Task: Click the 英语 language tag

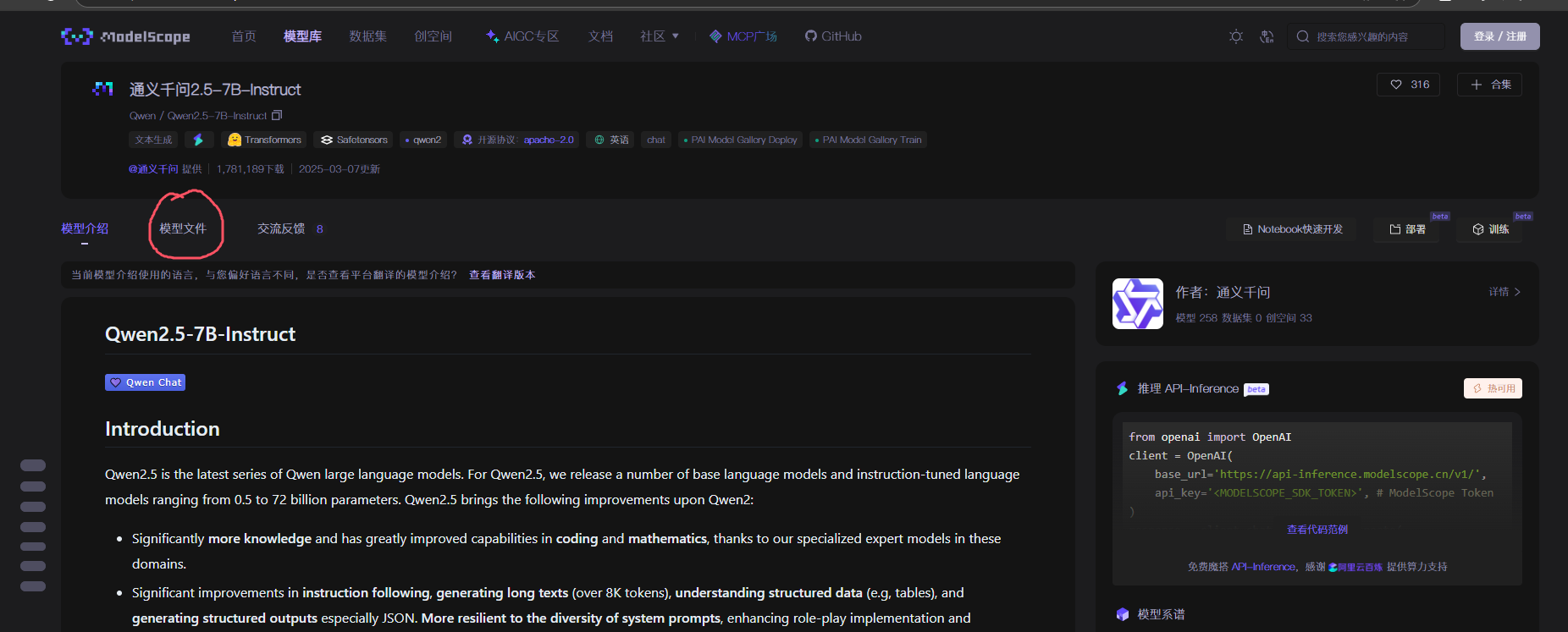Action: click(x=611, y=140)
